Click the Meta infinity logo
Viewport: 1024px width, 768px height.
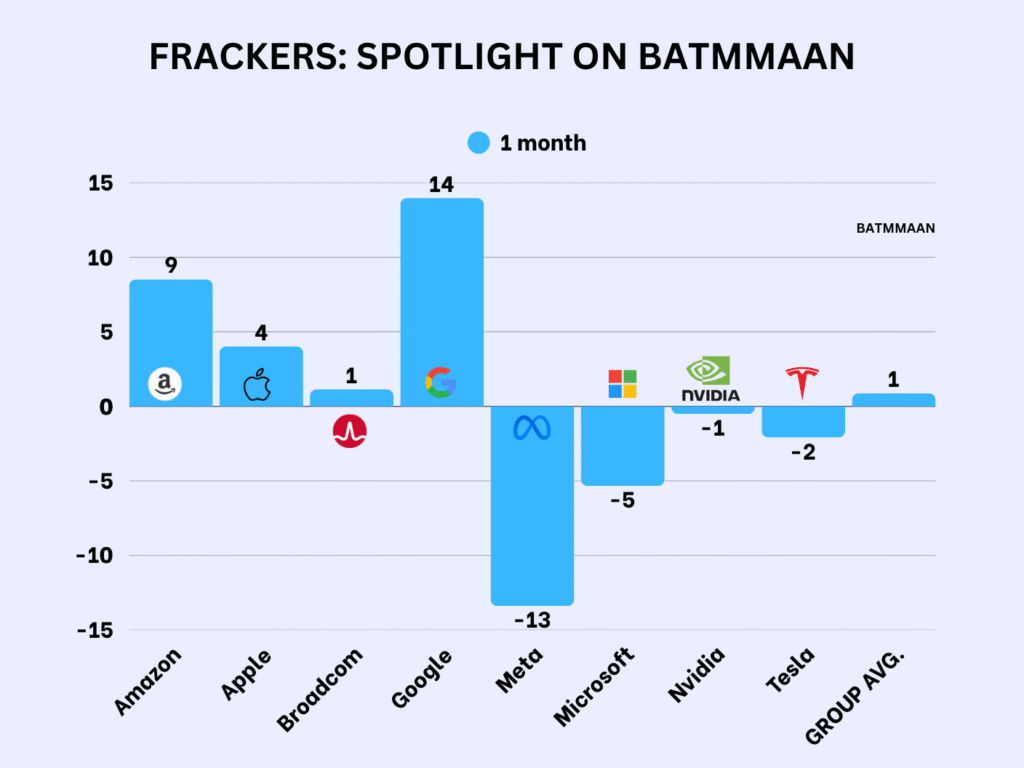tap(532, 428)
